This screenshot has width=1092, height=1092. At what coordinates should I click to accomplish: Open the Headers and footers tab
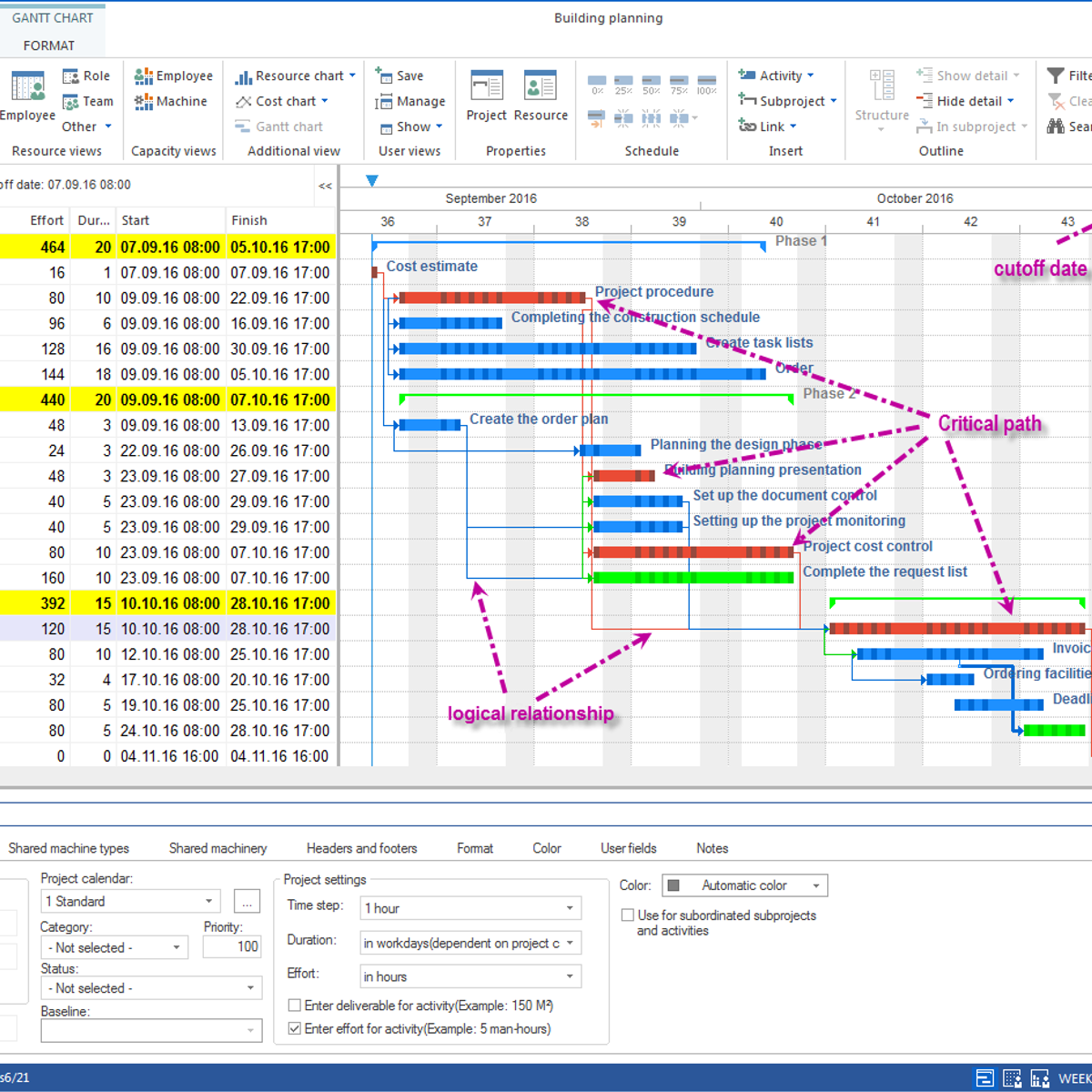[x=361, y=848]
